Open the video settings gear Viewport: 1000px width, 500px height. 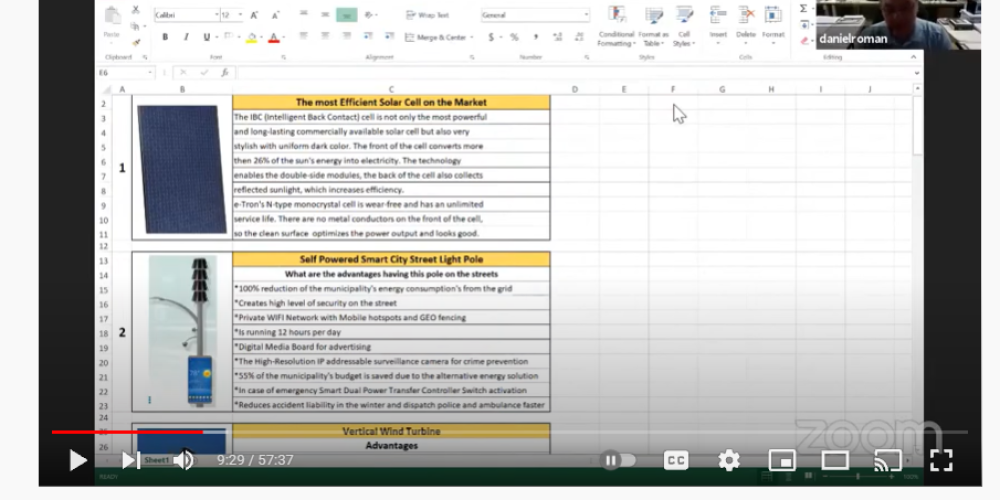point(729,460)
